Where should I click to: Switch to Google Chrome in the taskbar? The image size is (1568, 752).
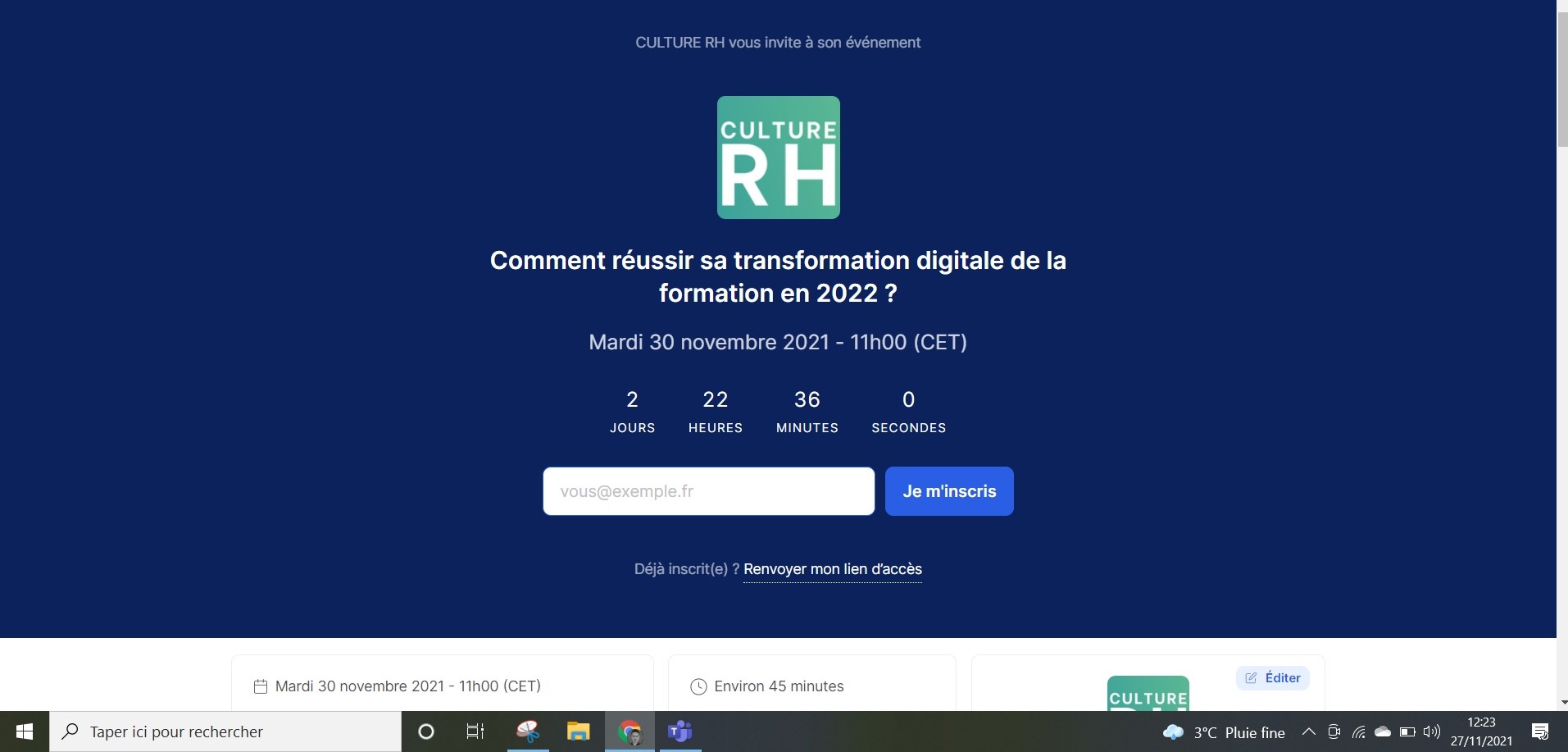(x=629, y=731)
